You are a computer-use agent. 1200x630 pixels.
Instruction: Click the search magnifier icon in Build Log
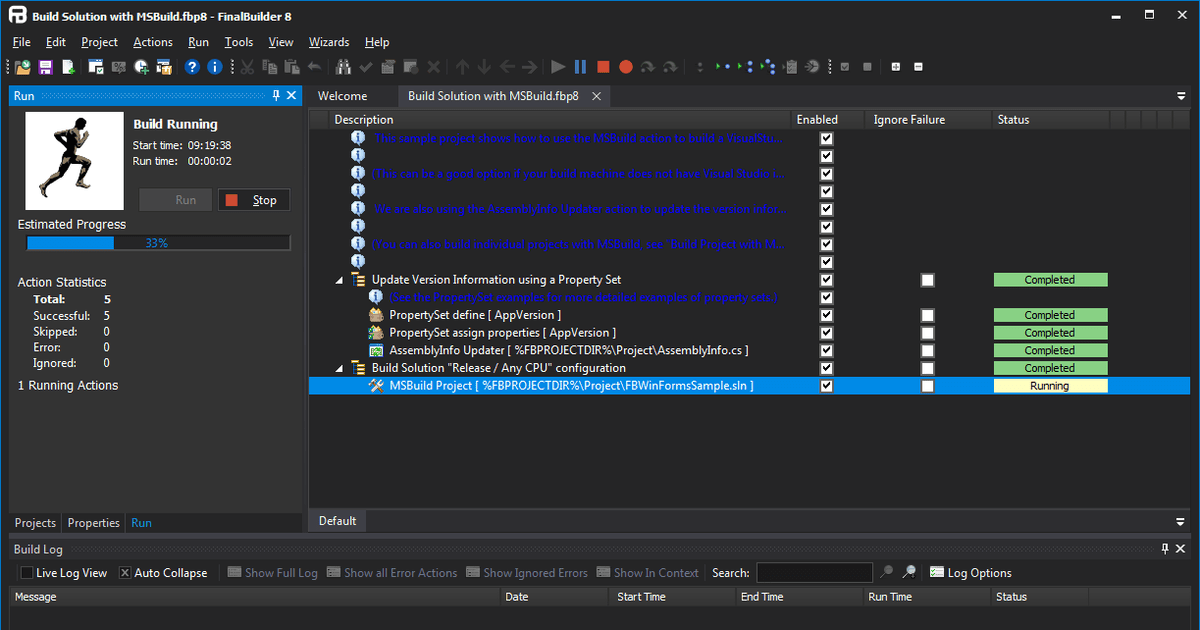tap(886, 572)
